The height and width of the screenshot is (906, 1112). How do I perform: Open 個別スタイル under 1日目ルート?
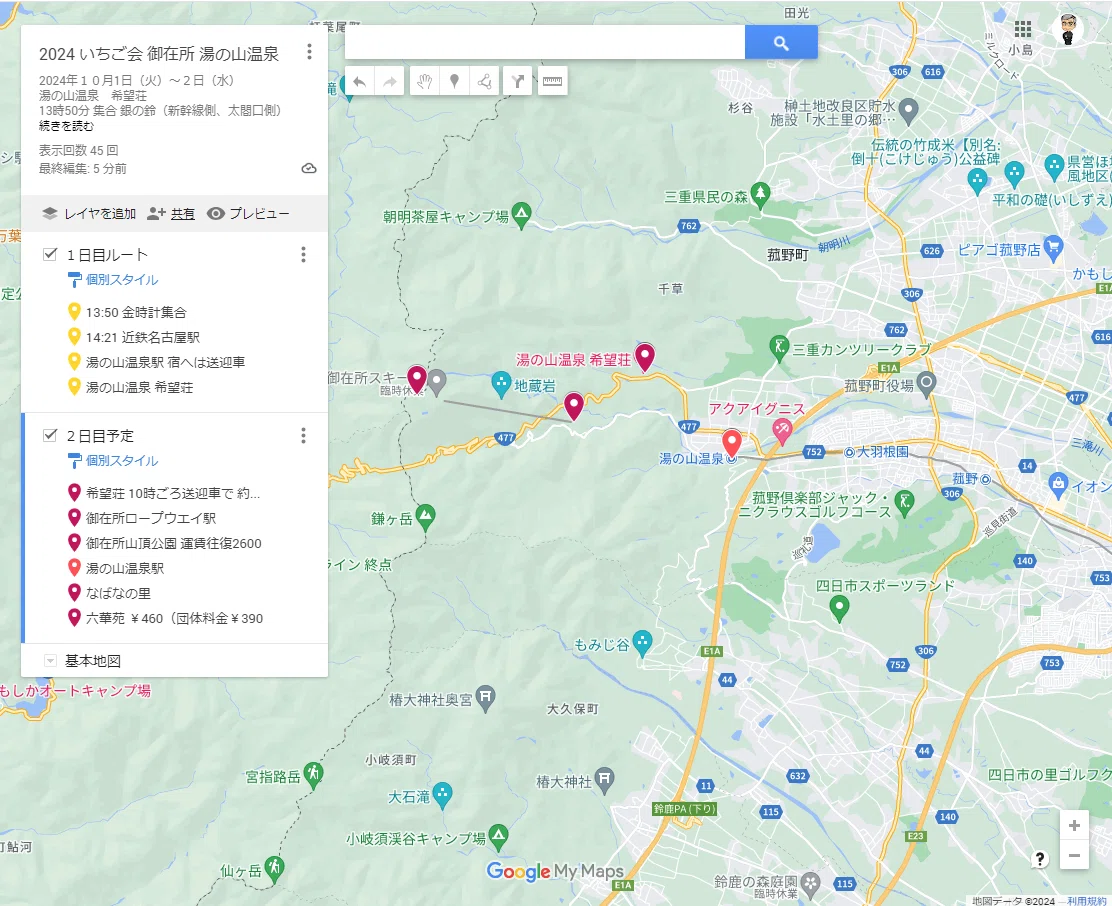click(121, 280)
